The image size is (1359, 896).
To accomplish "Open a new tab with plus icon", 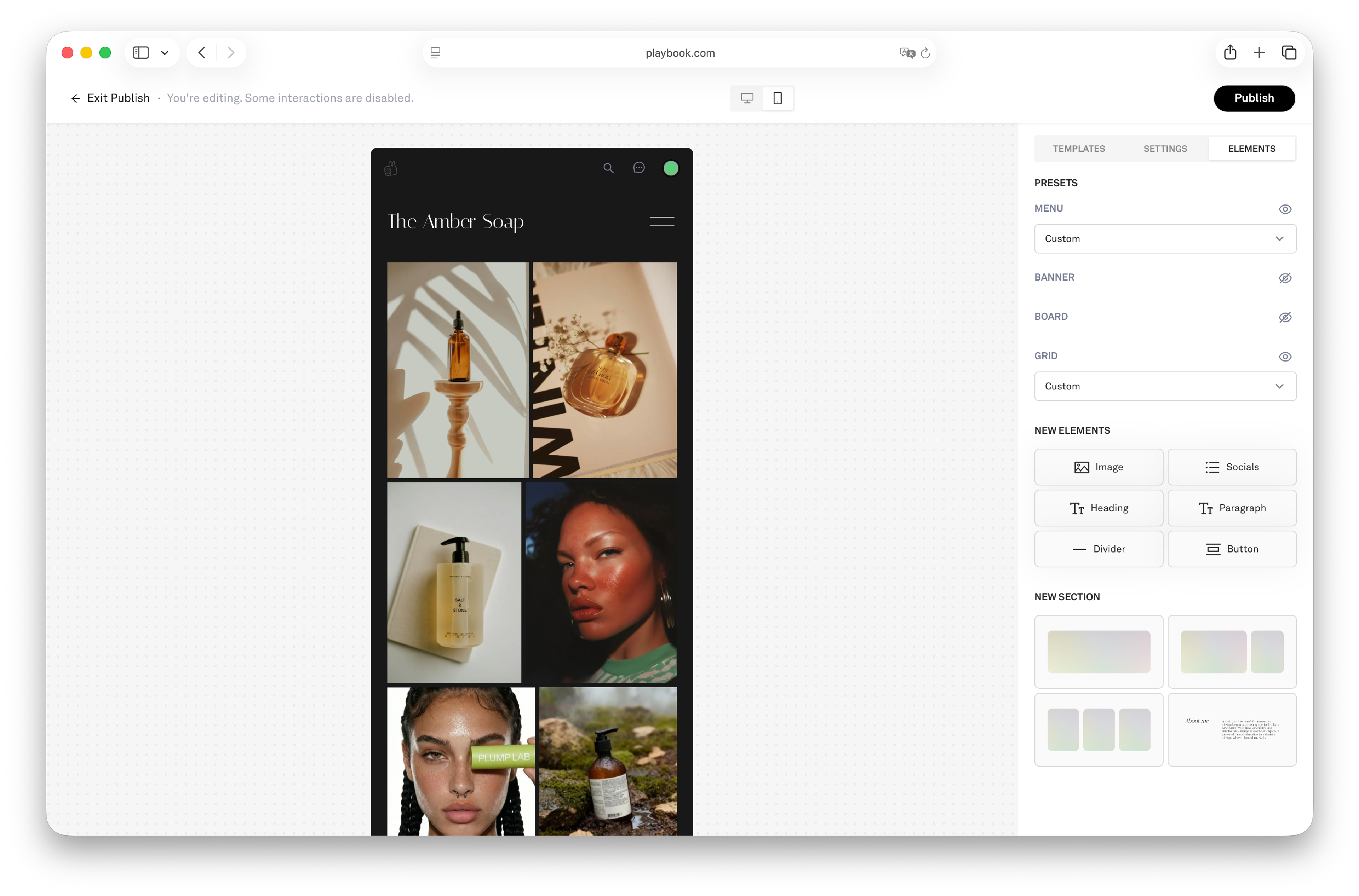I will 1259,53.
